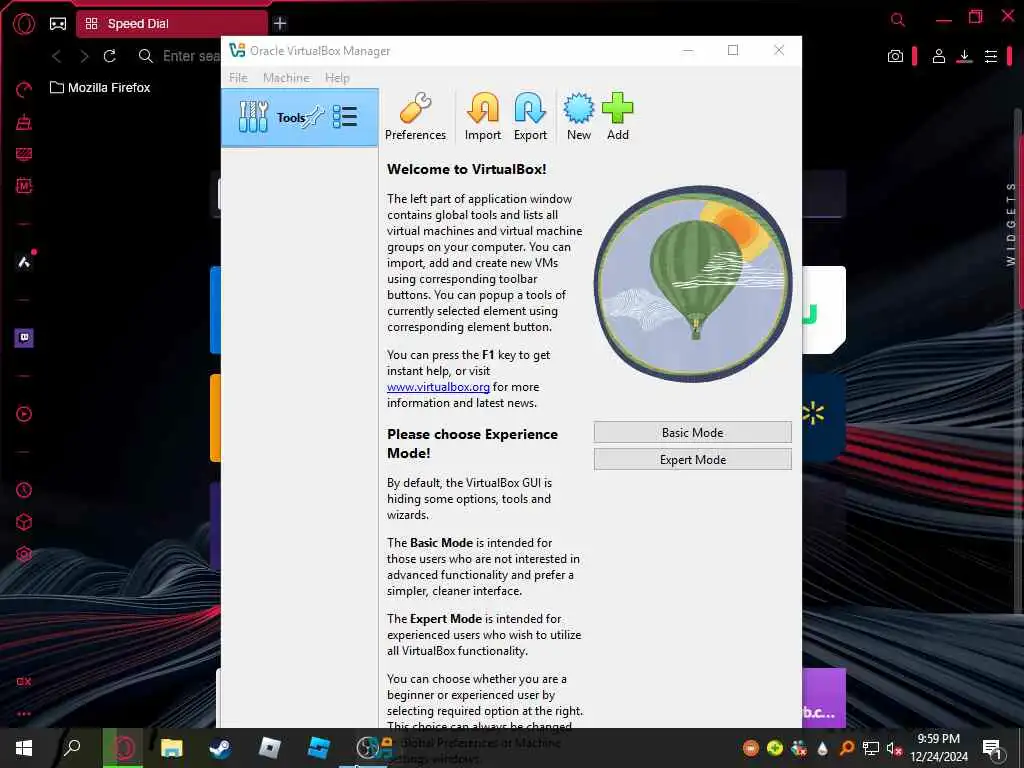Take a snapshot with Opera camera icon
1024x768 pixels.
(895, 56)
